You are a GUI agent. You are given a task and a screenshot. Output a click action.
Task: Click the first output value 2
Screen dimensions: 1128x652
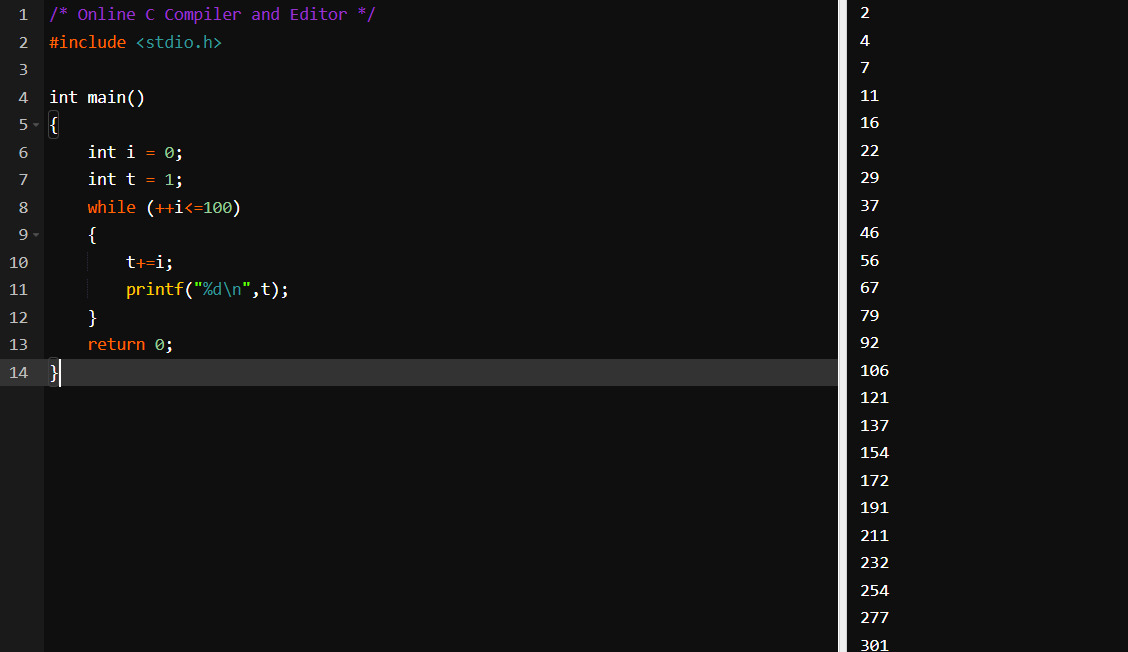tap(865, 13)
